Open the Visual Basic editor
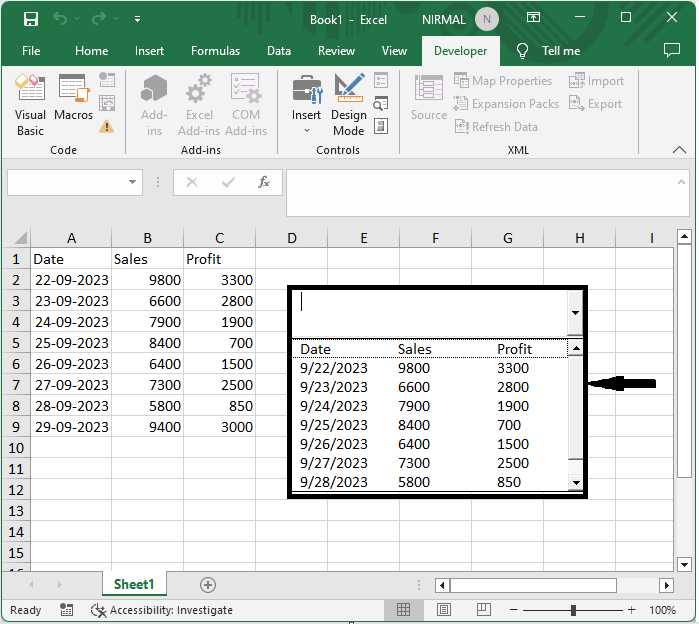The width and height of the screenshot is (699, 624). click(x=30, y=105)
